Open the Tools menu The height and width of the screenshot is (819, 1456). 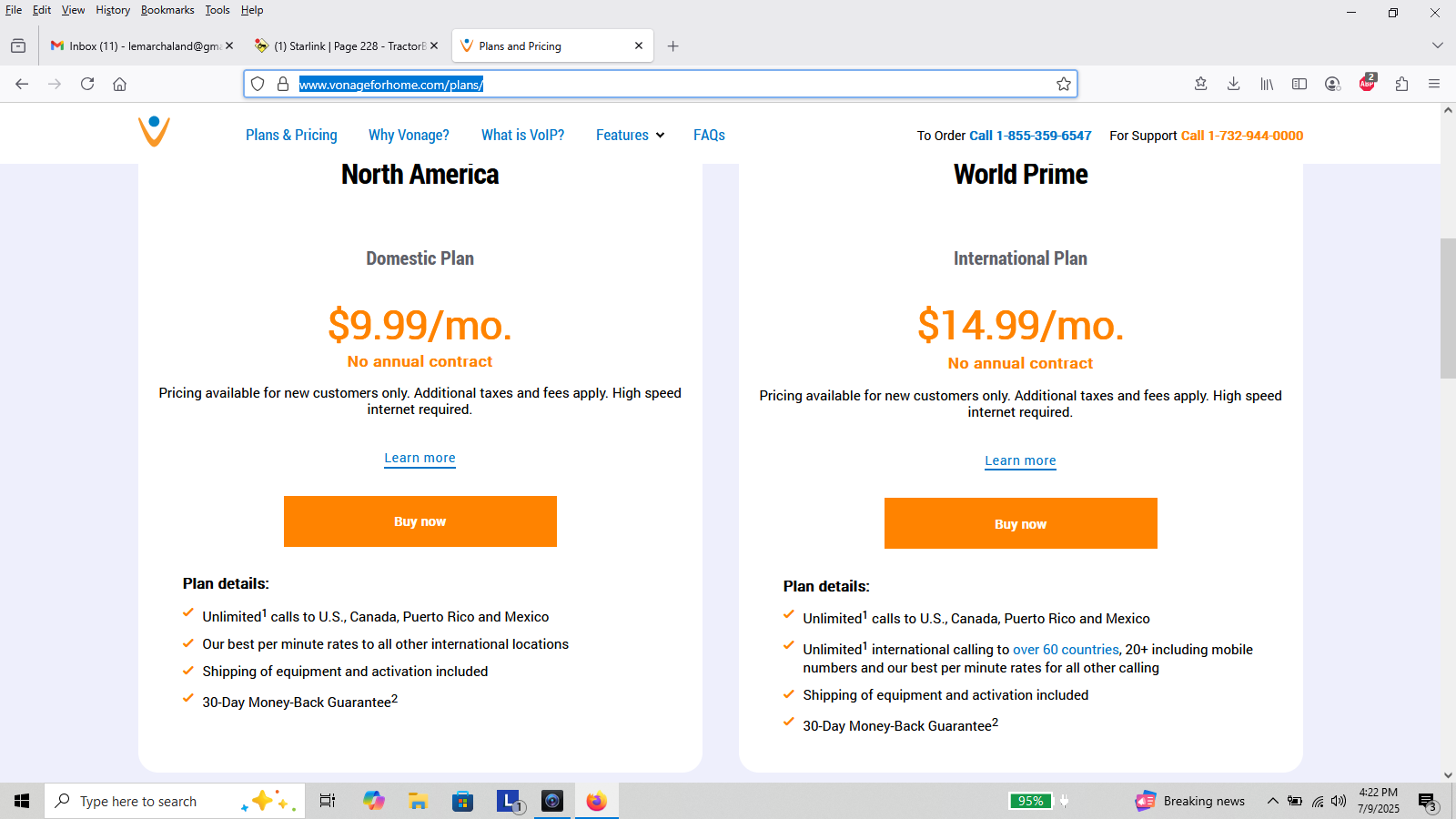[x=217, y=10]
